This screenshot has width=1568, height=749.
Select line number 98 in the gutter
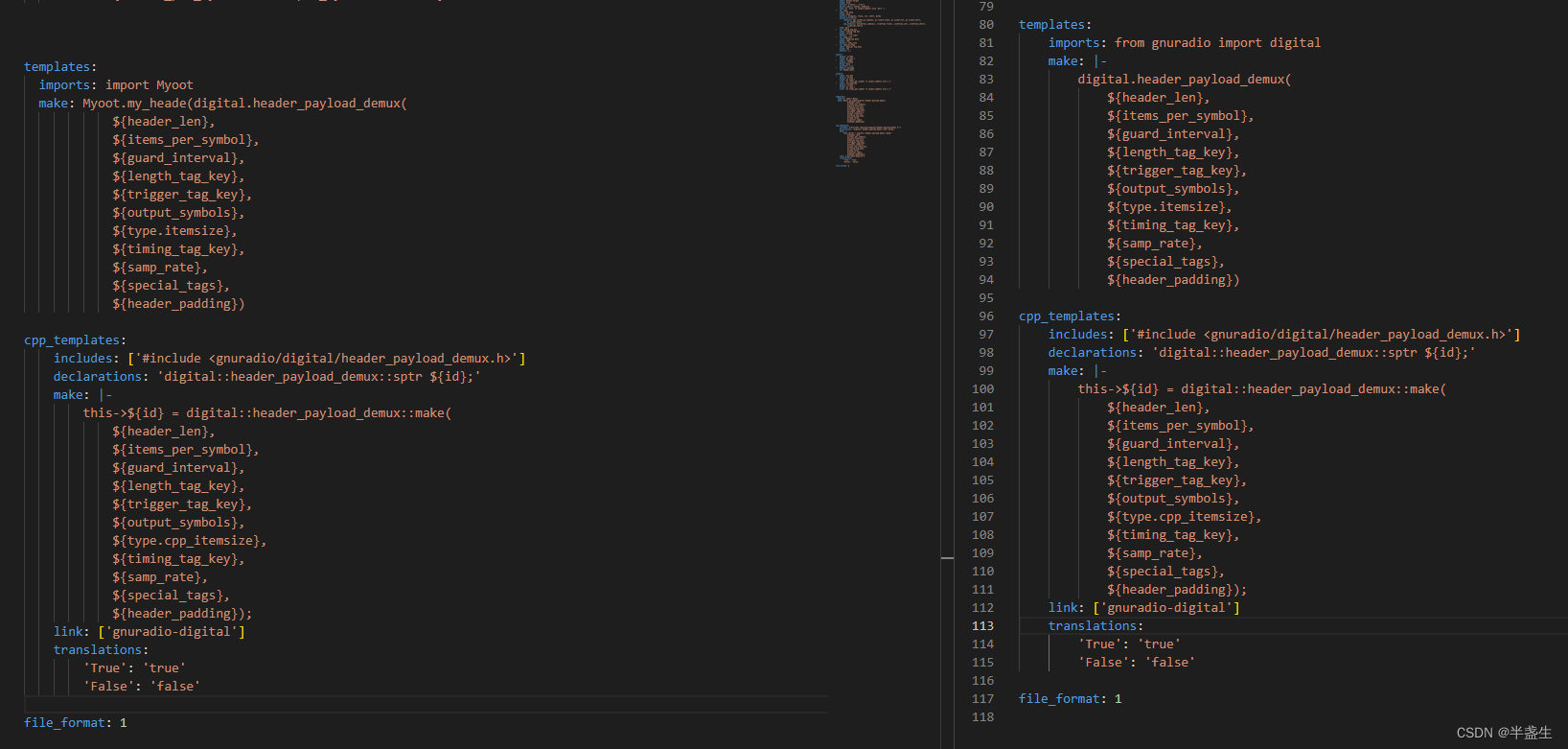986,353
